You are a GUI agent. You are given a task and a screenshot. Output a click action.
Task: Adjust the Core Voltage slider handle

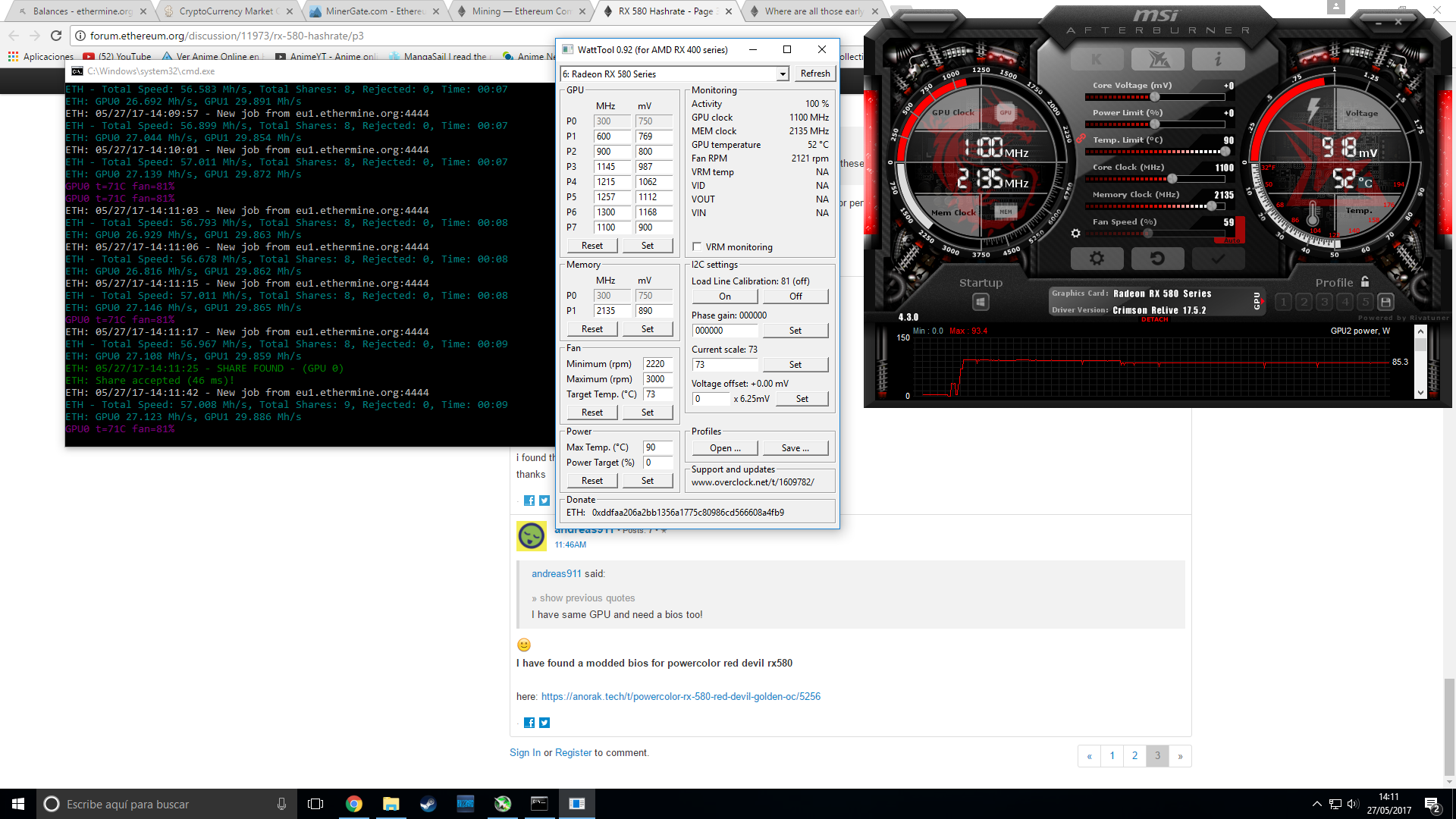(1154, 97)
